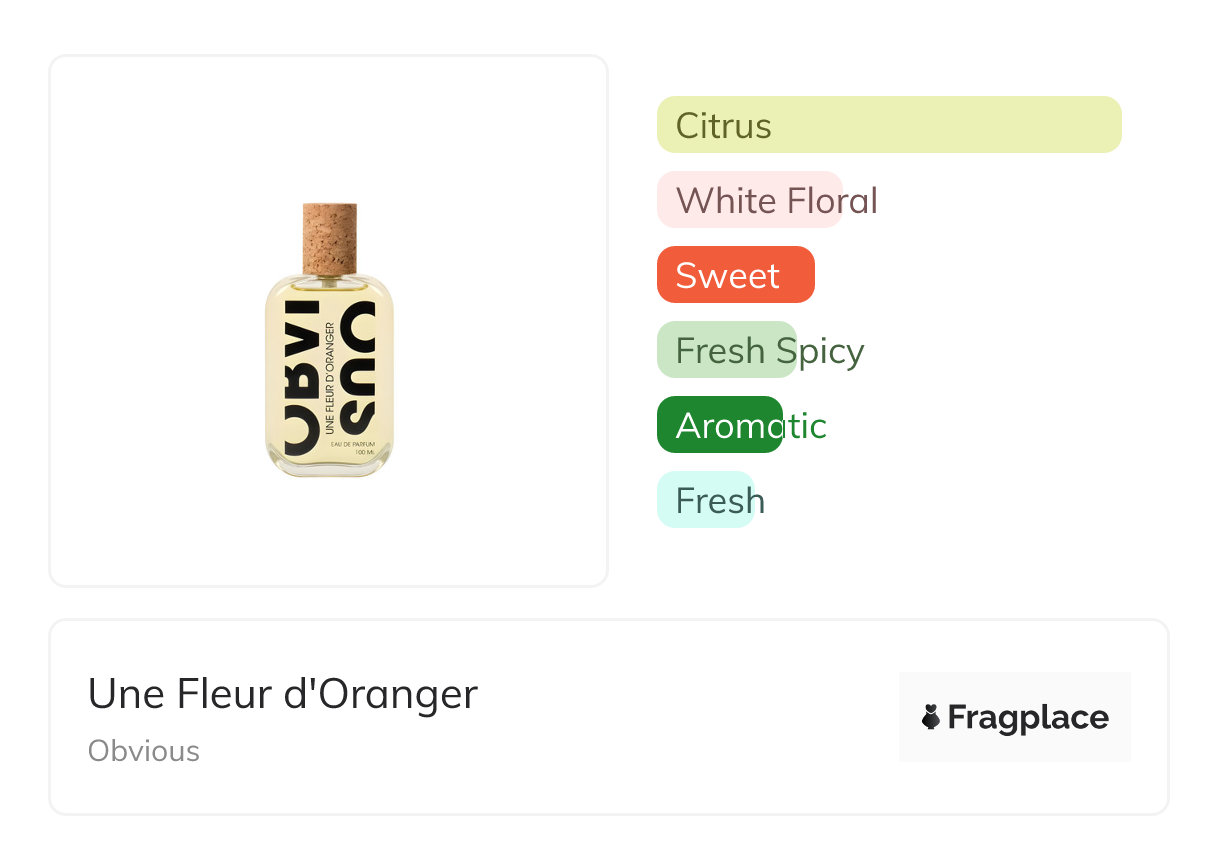This screenshot has width=1218, height=864.
Task: Click the "Citrus" label text
Action: click(723, 126)
